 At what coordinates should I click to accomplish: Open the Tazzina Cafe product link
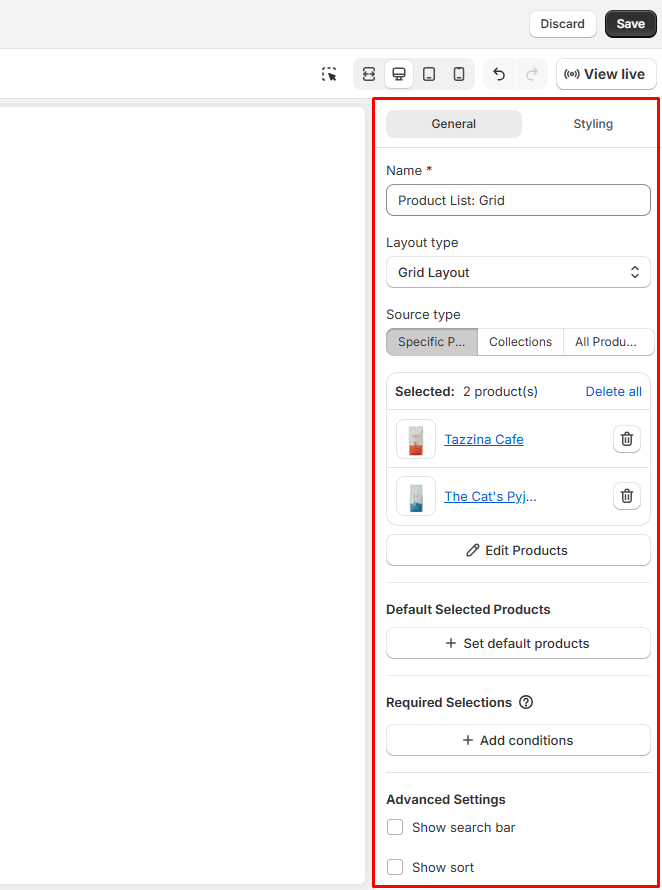(x=483, y=439)
